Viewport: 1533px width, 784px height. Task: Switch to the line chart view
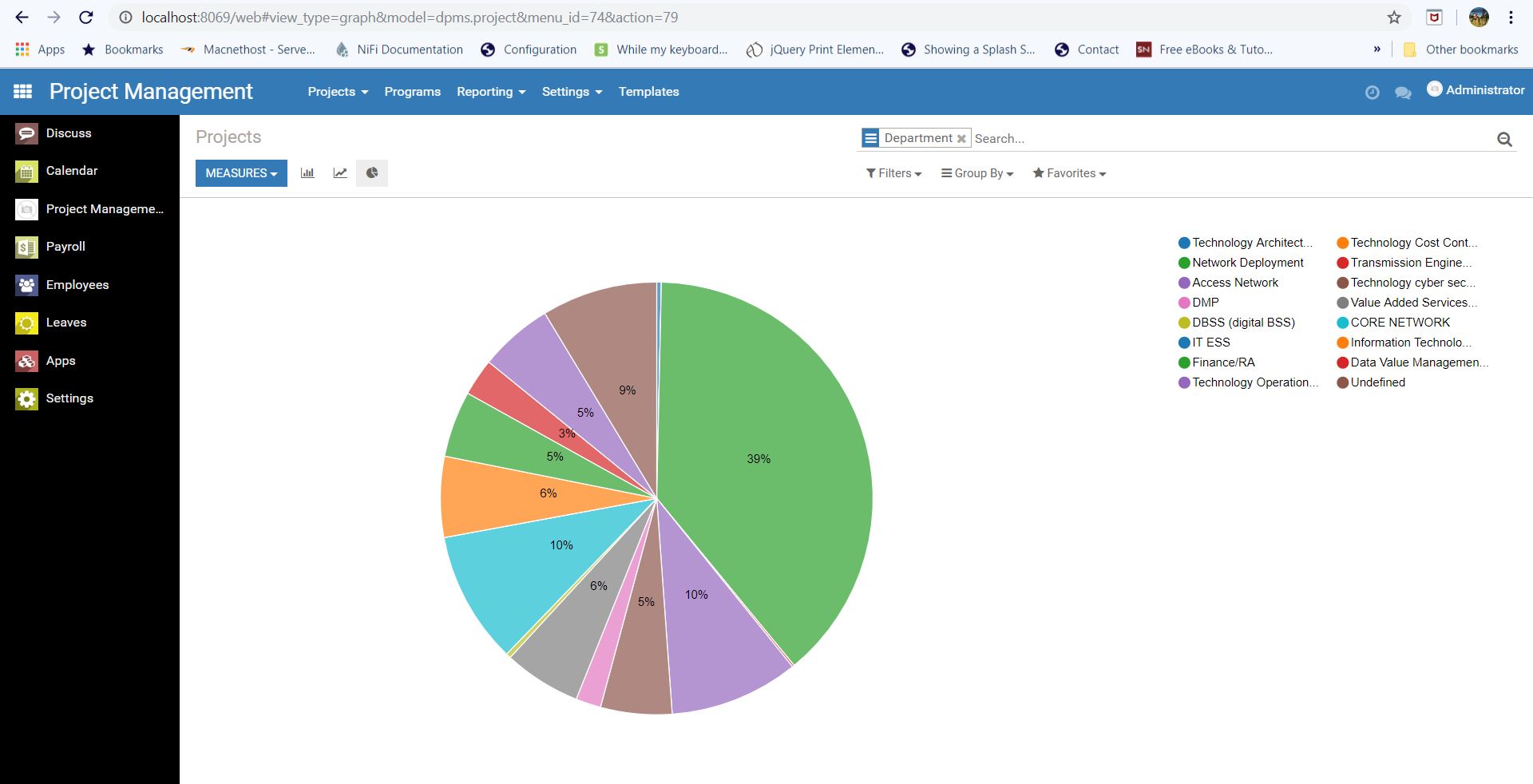340,172
